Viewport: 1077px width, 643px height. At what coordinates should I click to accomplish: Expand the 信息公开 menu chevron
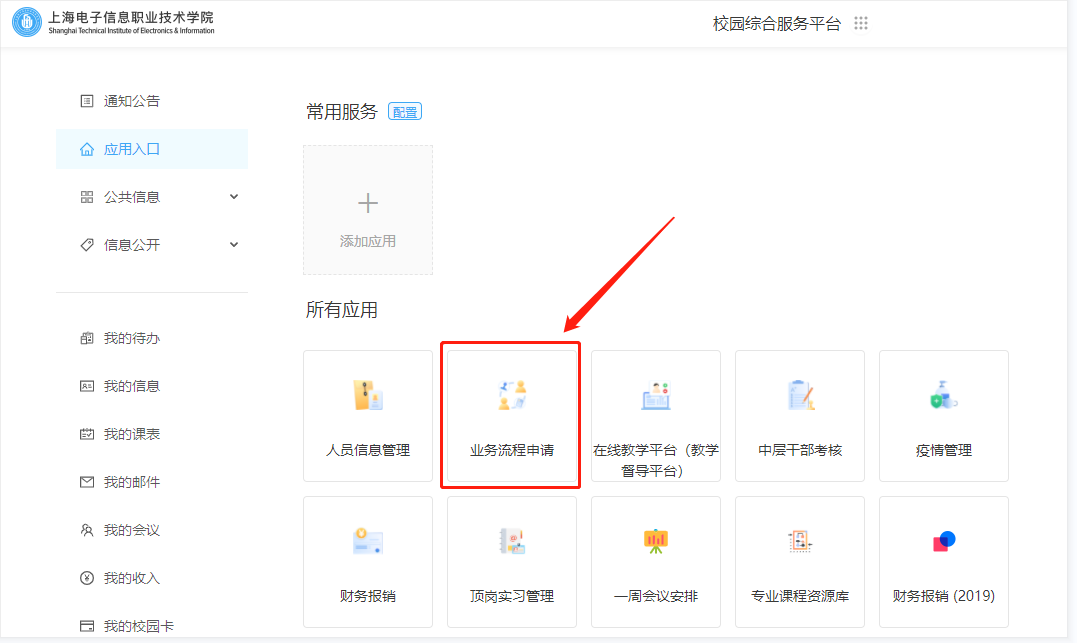pyautogui.click(x=234, y=245)
